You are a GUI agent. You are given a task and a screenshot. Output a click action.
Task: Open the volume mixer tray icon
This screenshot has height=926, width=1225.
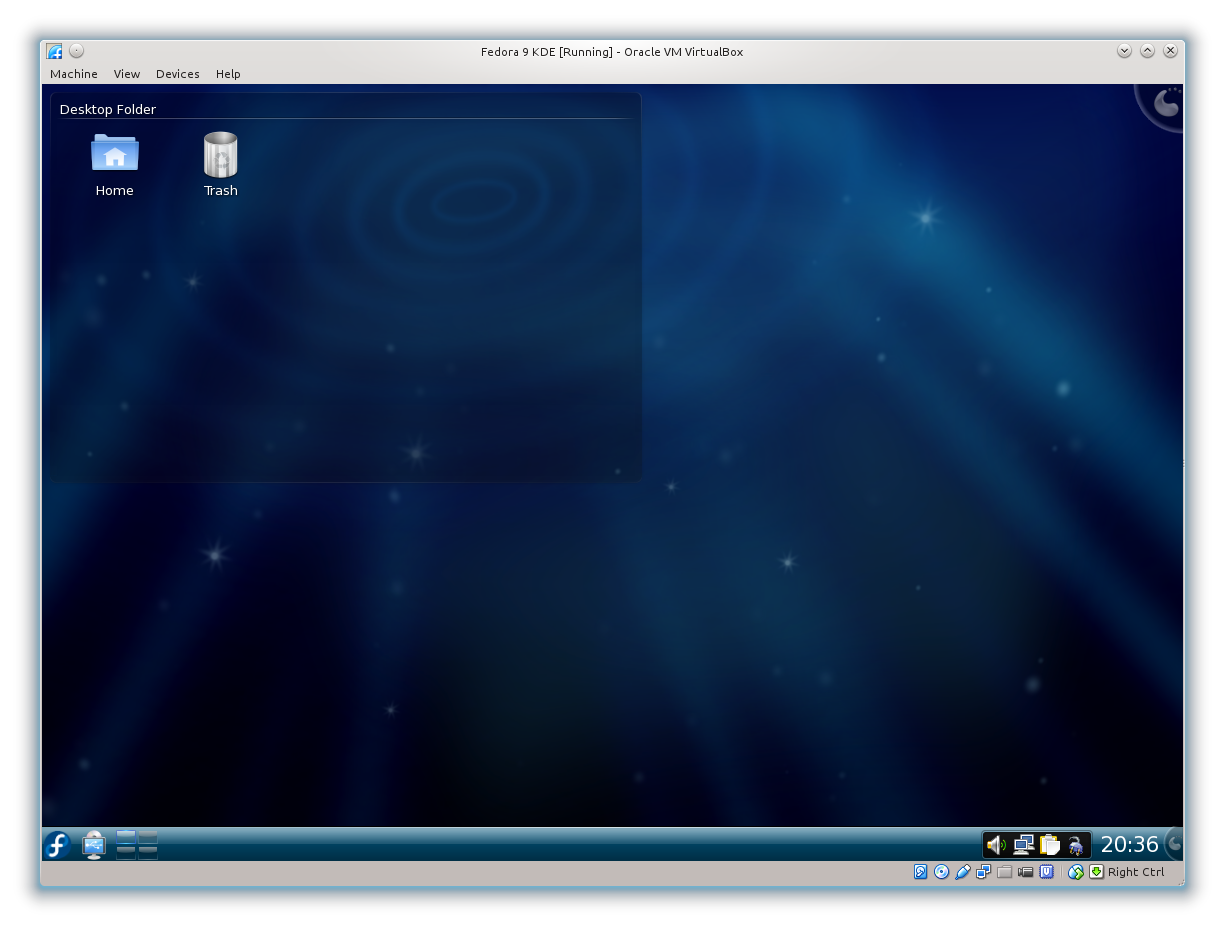click(x=996, y=845)
